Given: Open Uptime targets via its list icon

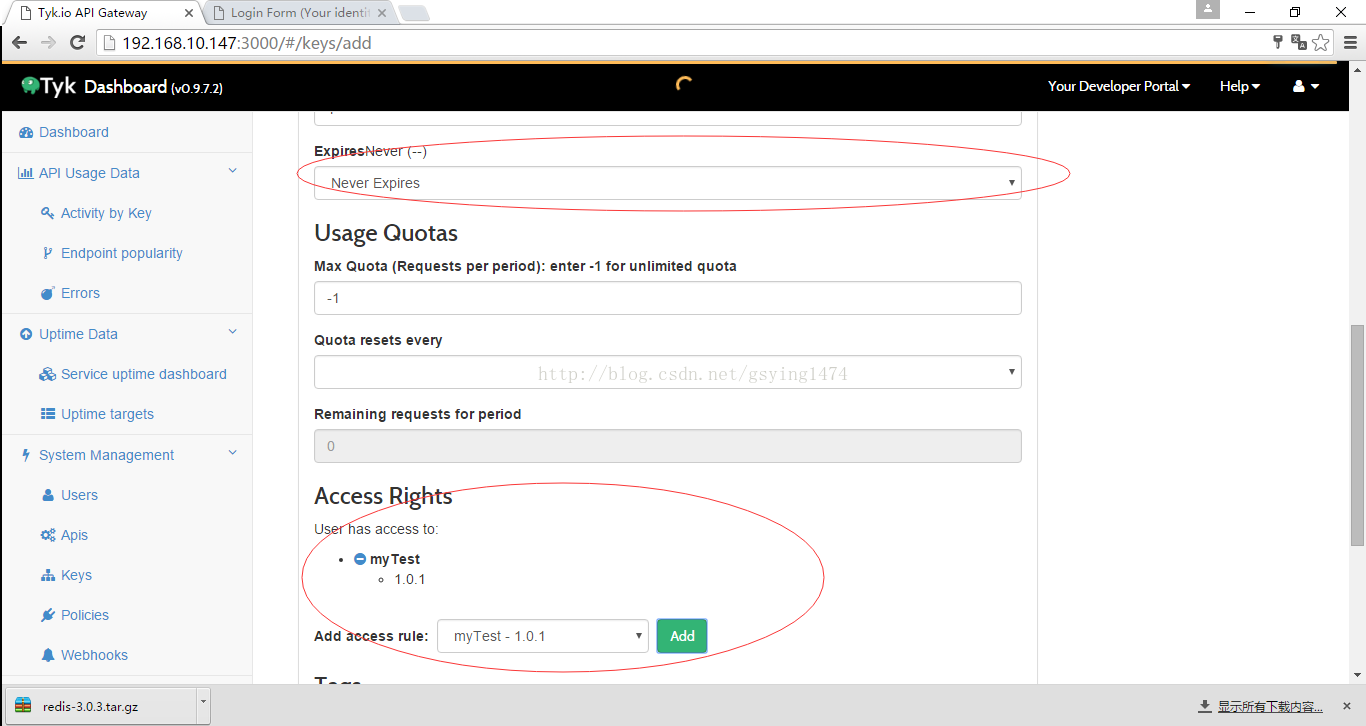Looking at the screenshot, I should (x=47, y=414).
